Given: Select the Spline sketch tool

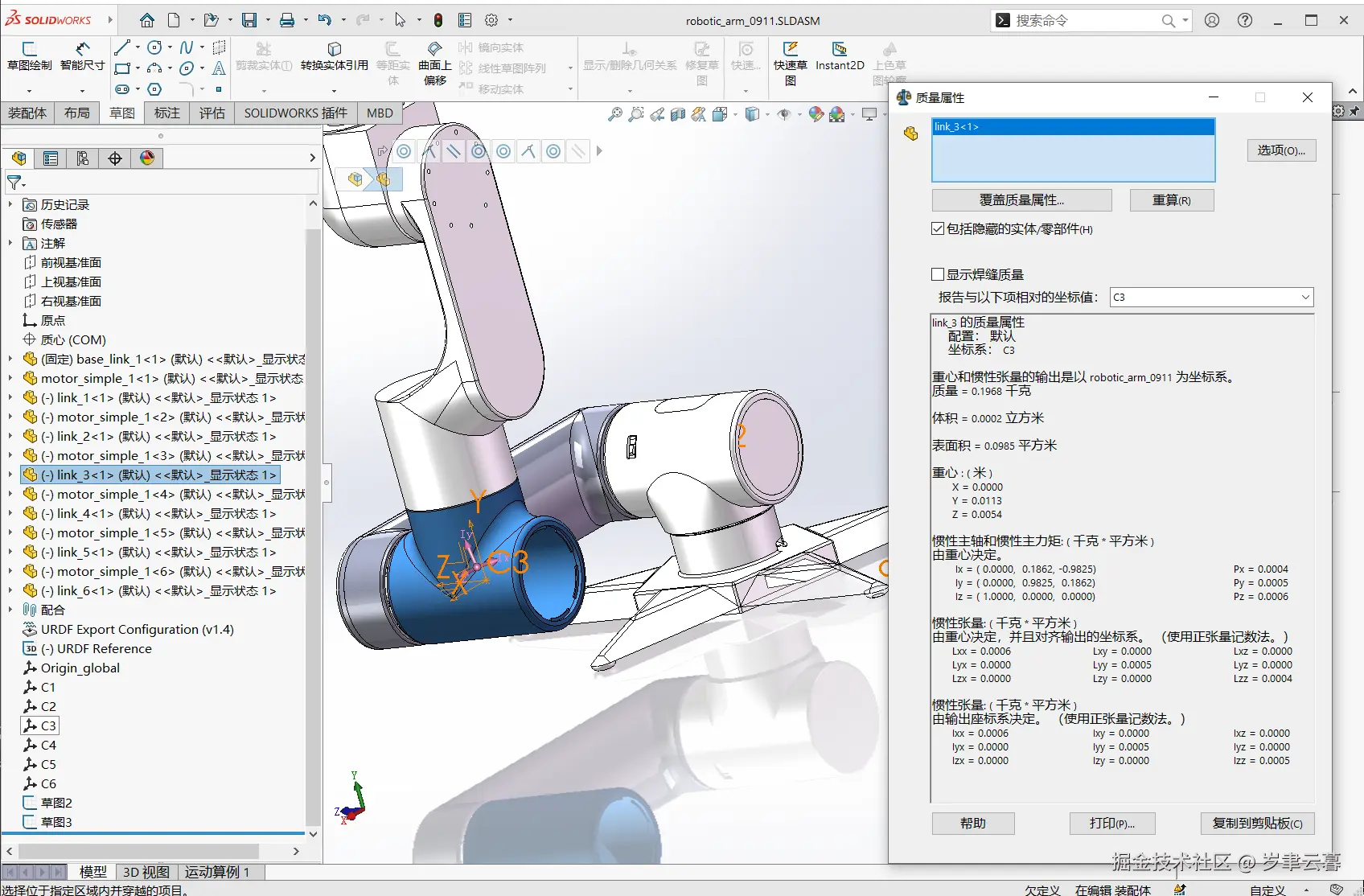Looking at the screenshot, I should (187, 47).
